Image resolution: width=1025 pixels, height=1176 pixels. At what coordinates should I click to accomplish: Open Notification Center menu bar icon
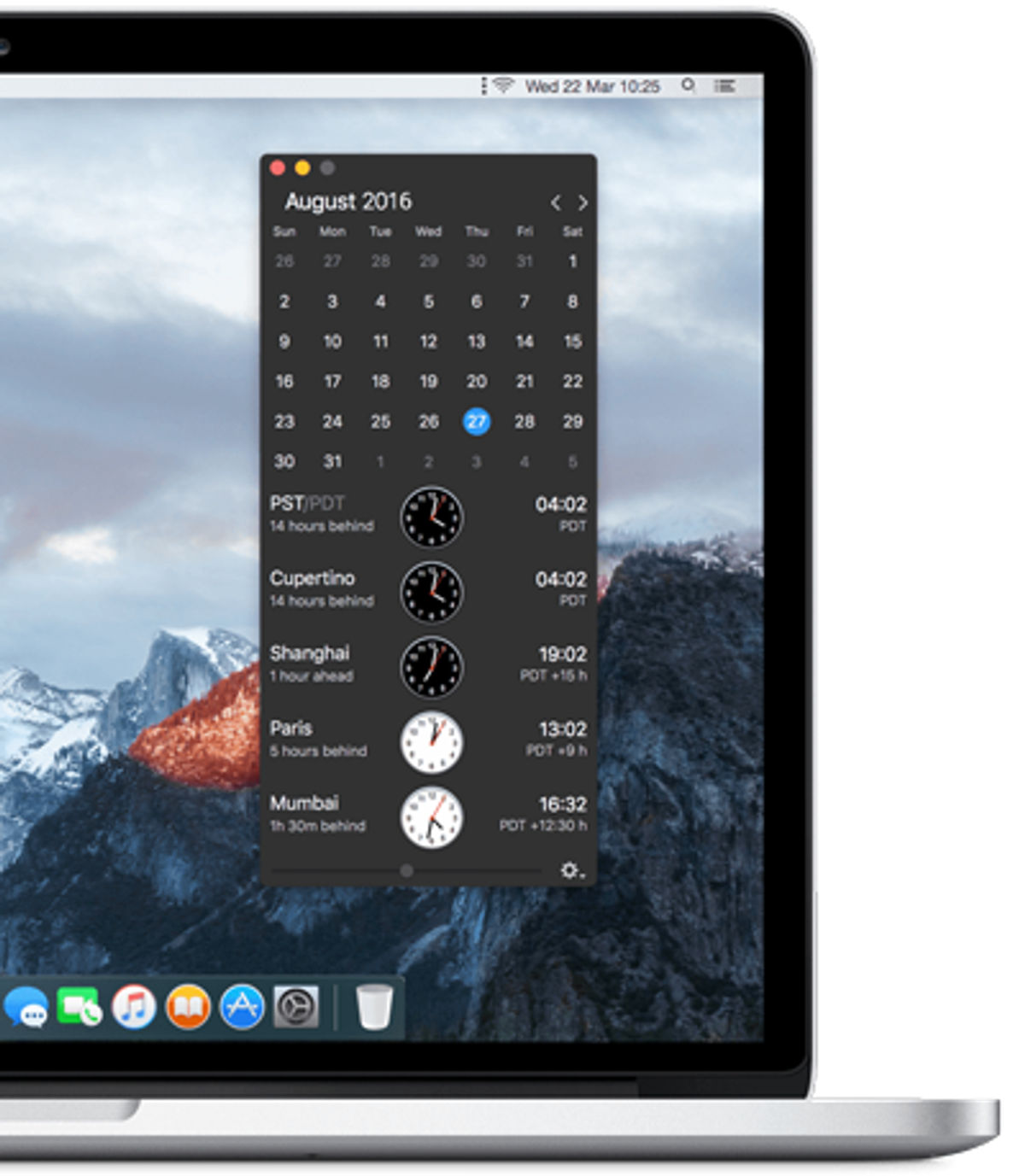[x=724, y=85]
